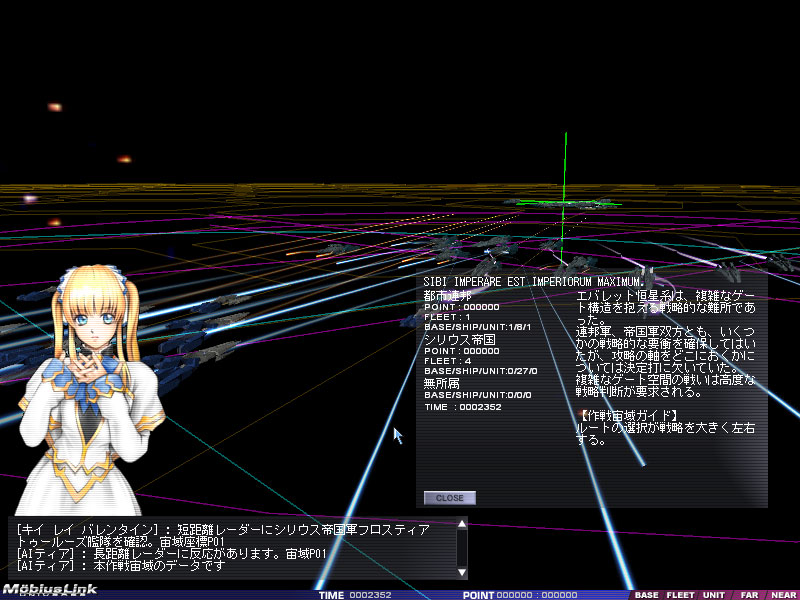Switch to the BASE view tab
Viewport: 800px width, 600px height.
tap(646, 595)
